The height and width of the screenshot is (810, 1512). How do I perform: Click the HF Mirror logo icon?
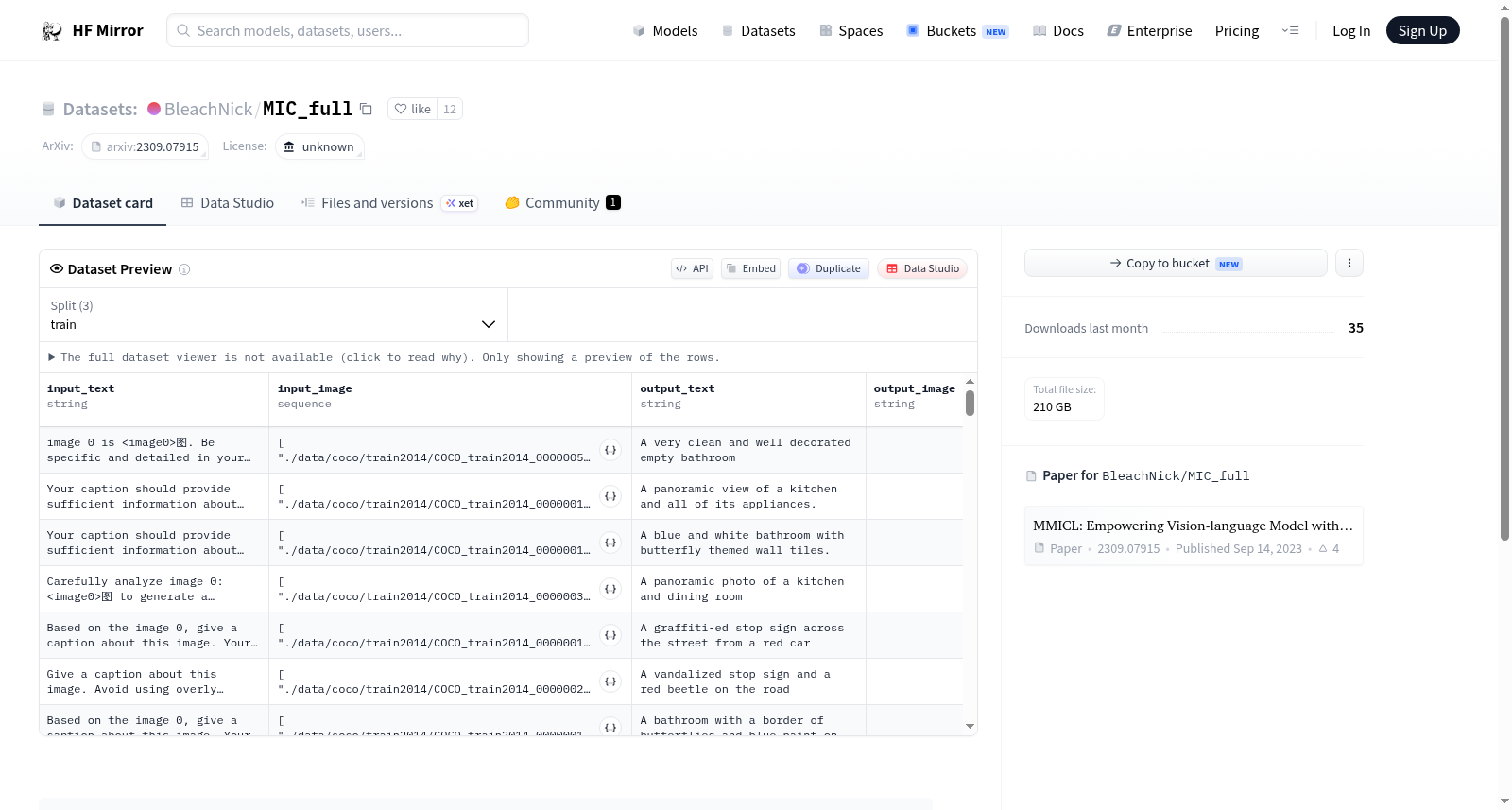[52, 31]
